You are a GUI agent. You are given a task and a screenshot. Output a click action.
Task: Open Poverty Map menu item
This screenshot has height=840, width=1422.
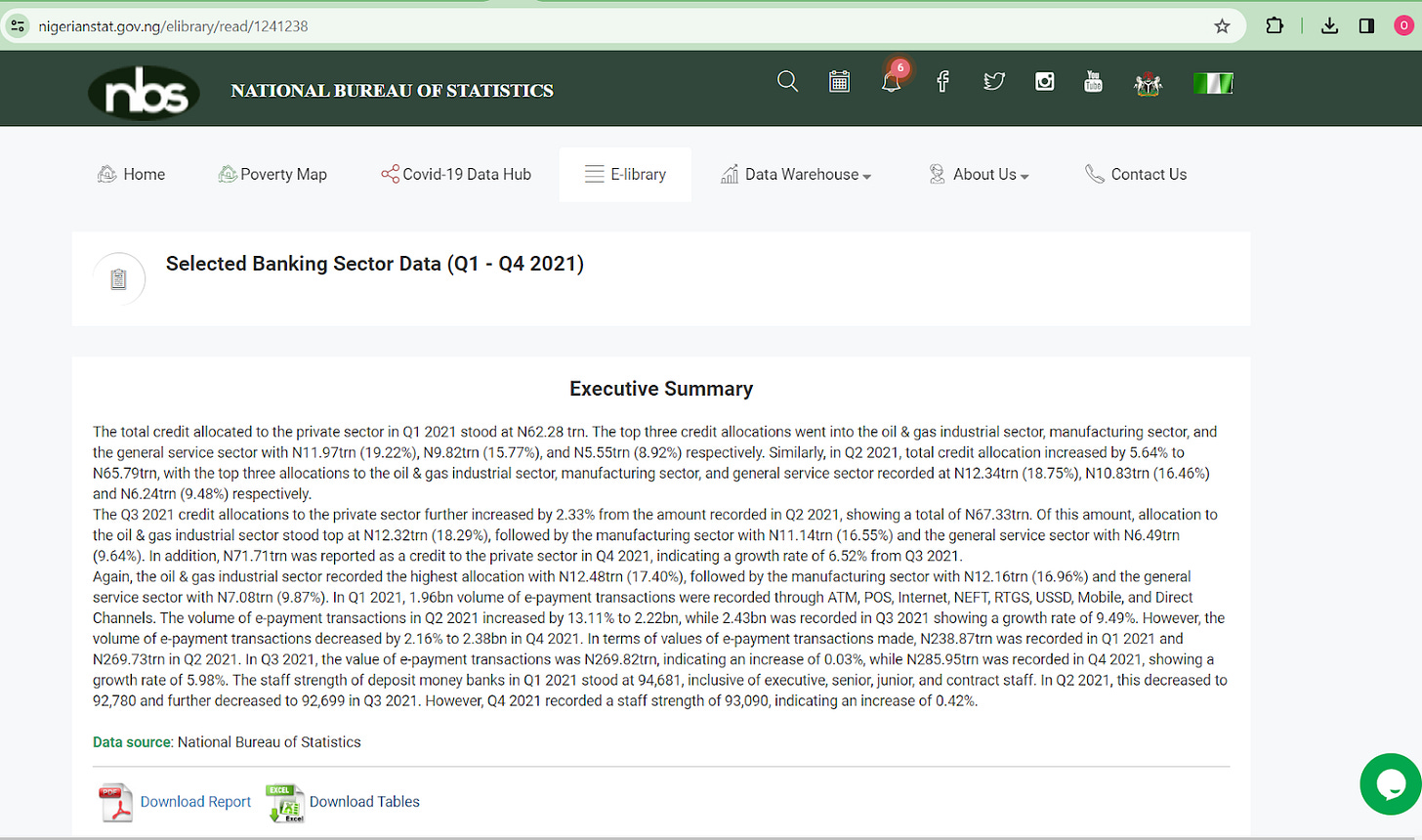point(272,174)
